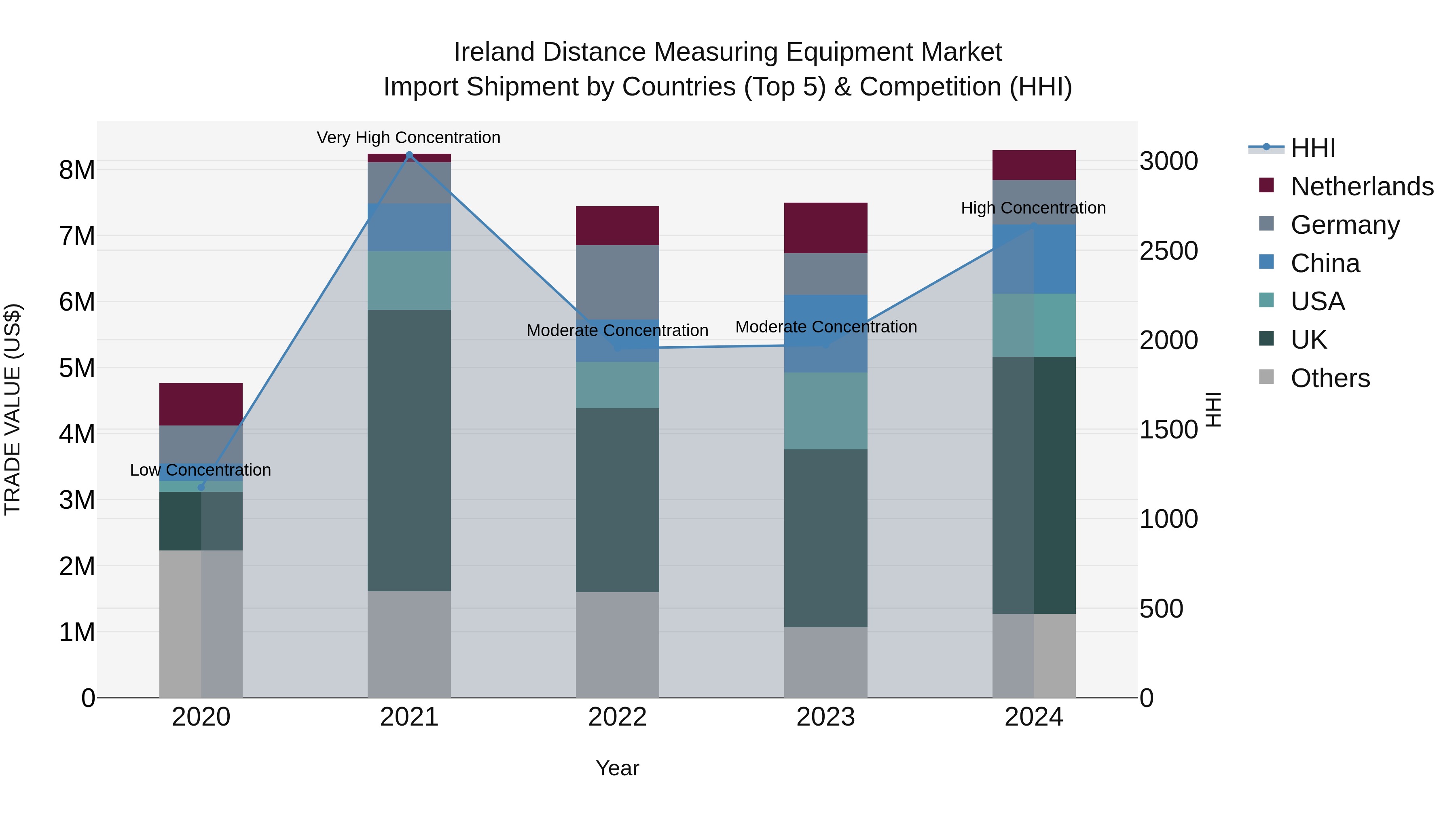Viewport: 1456px width, 819px height.
Task: Click the 'TRADE VALUE (US$)' axis title
Action: pos(13,409)
